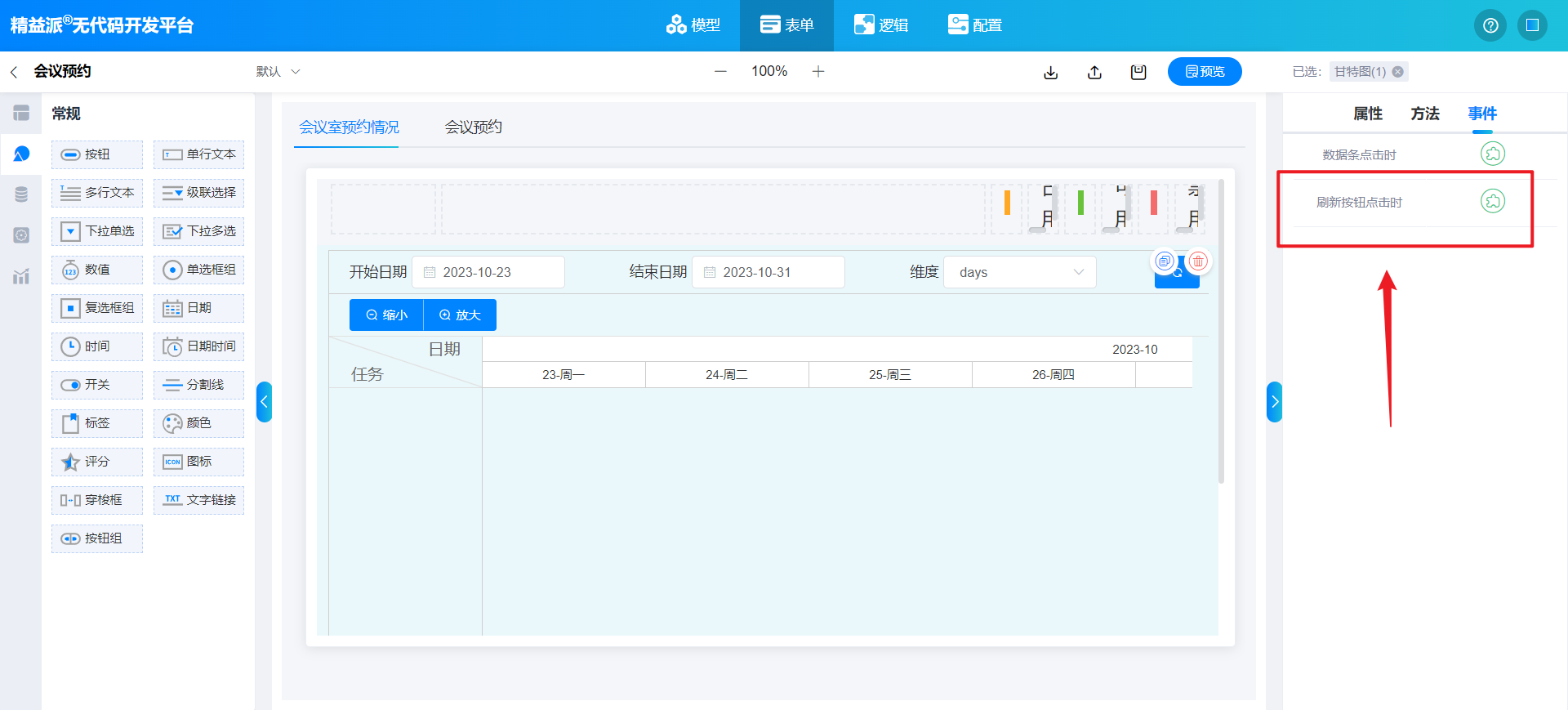Remove the 甘特图(1) selected tag
The height and width of the screenshot is (710, 1568).
point(1398,72)
